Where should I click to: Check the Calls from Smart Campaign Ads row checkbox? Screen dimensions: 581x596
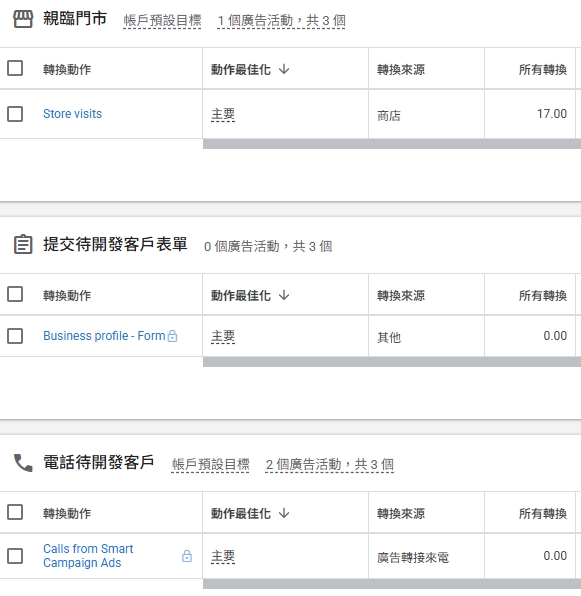point(15,556)
